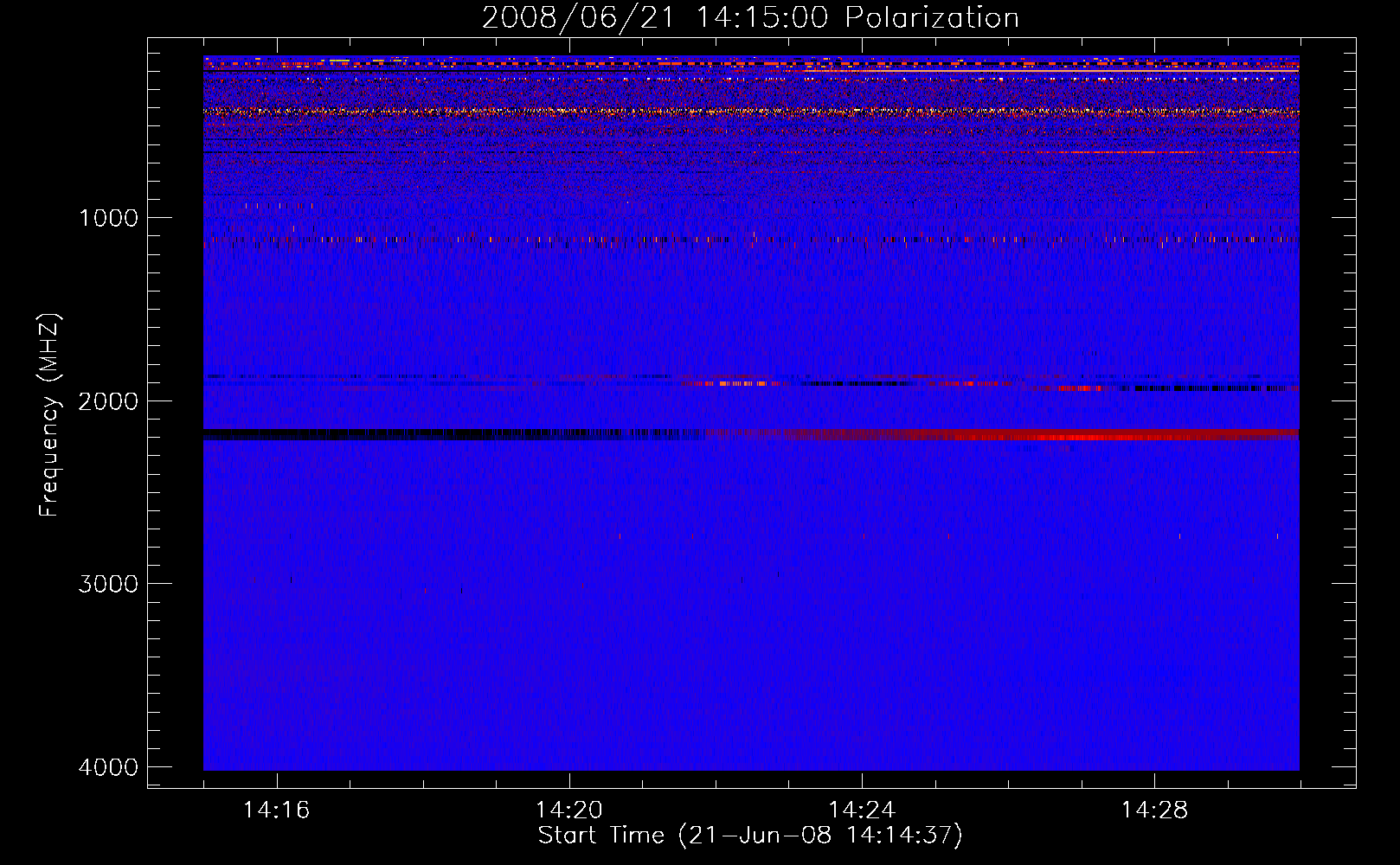The image size is (1400, 865).
Task: Click the 3000 frequency tick label
Action: click(109, 584)
